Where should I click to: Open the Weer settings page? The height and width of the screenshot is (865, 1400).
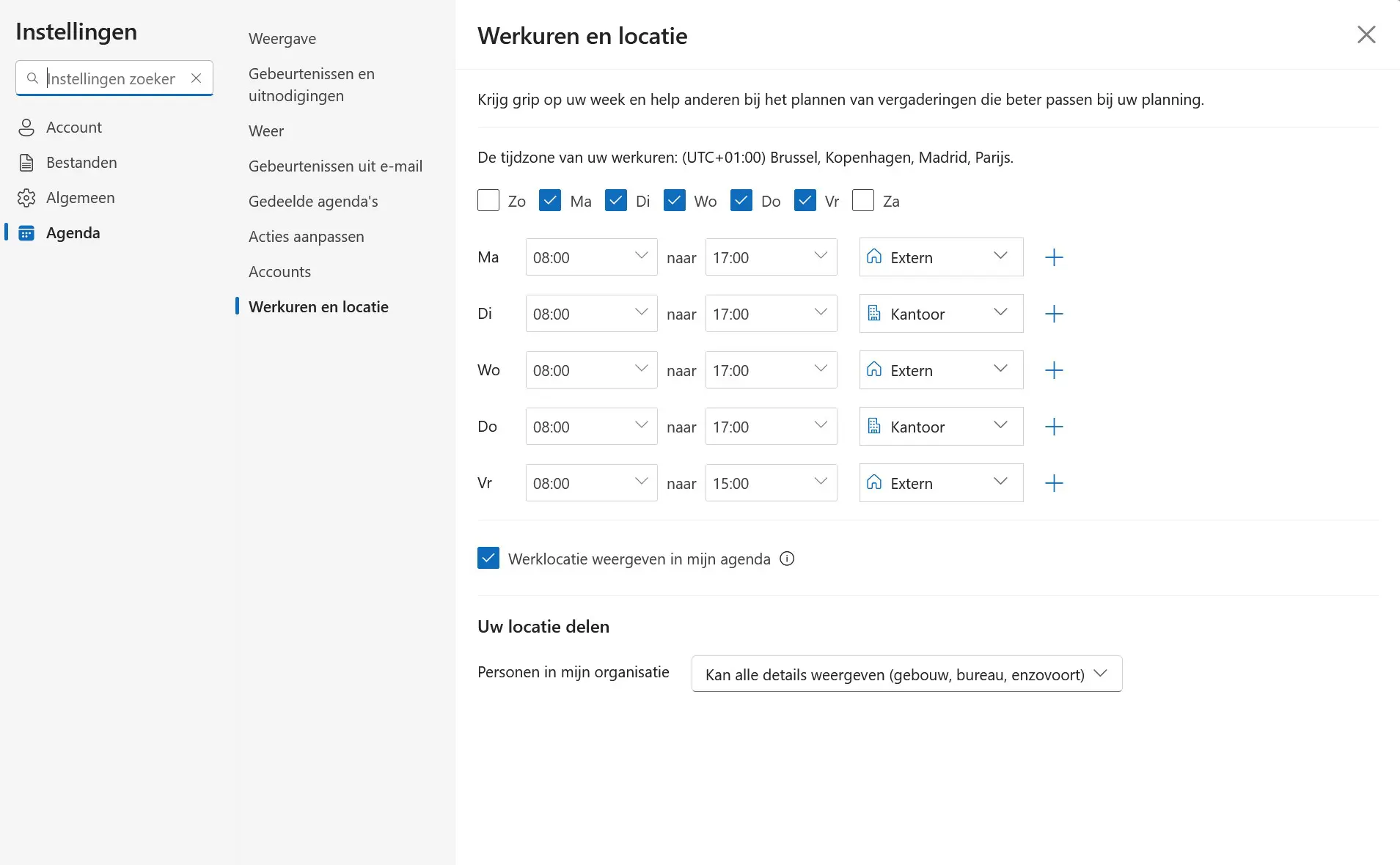(266, 131)
